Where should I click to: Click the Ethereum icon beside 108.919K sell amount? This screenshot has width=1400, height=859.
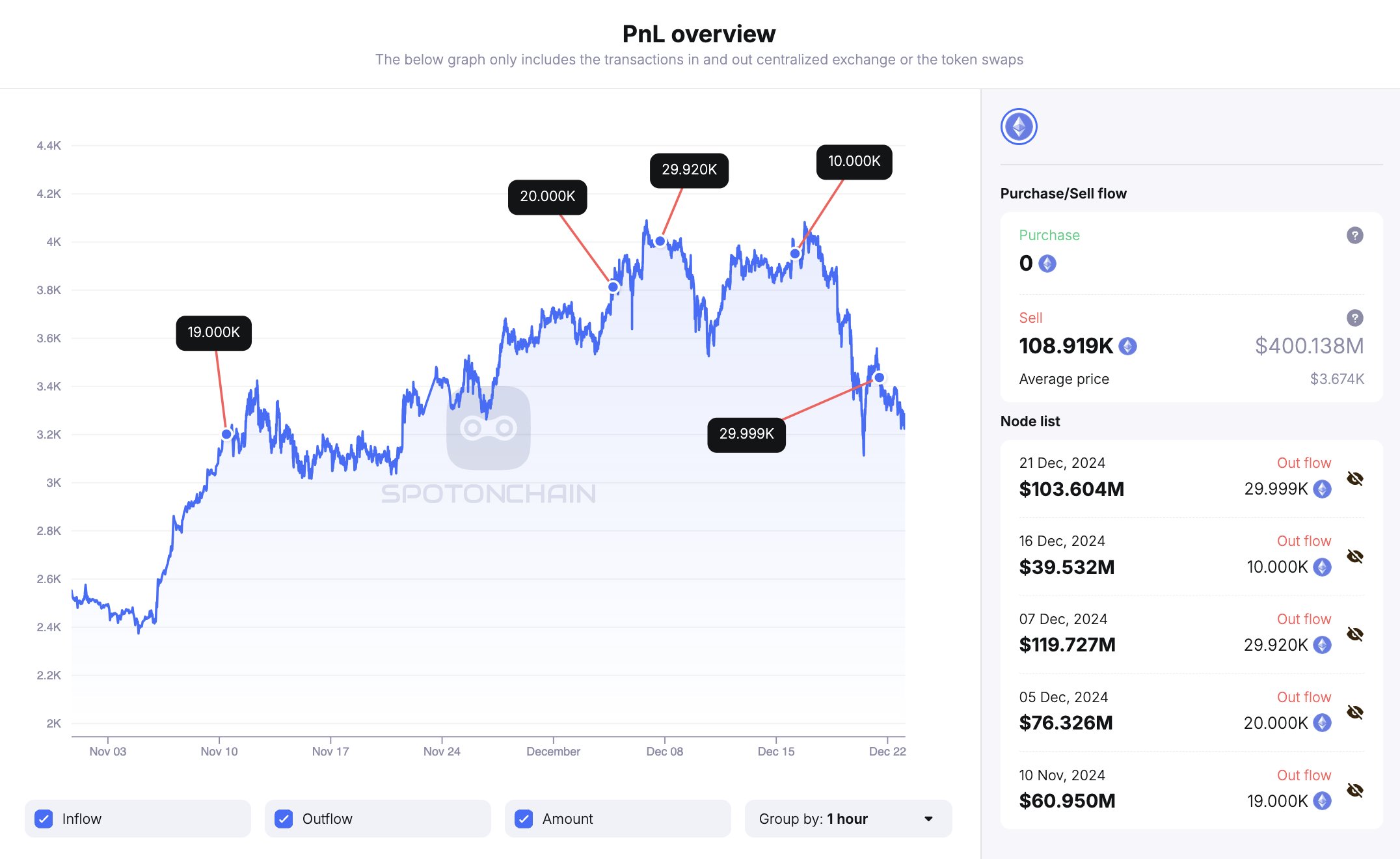pyautogui.click(x=1127, y=346)
